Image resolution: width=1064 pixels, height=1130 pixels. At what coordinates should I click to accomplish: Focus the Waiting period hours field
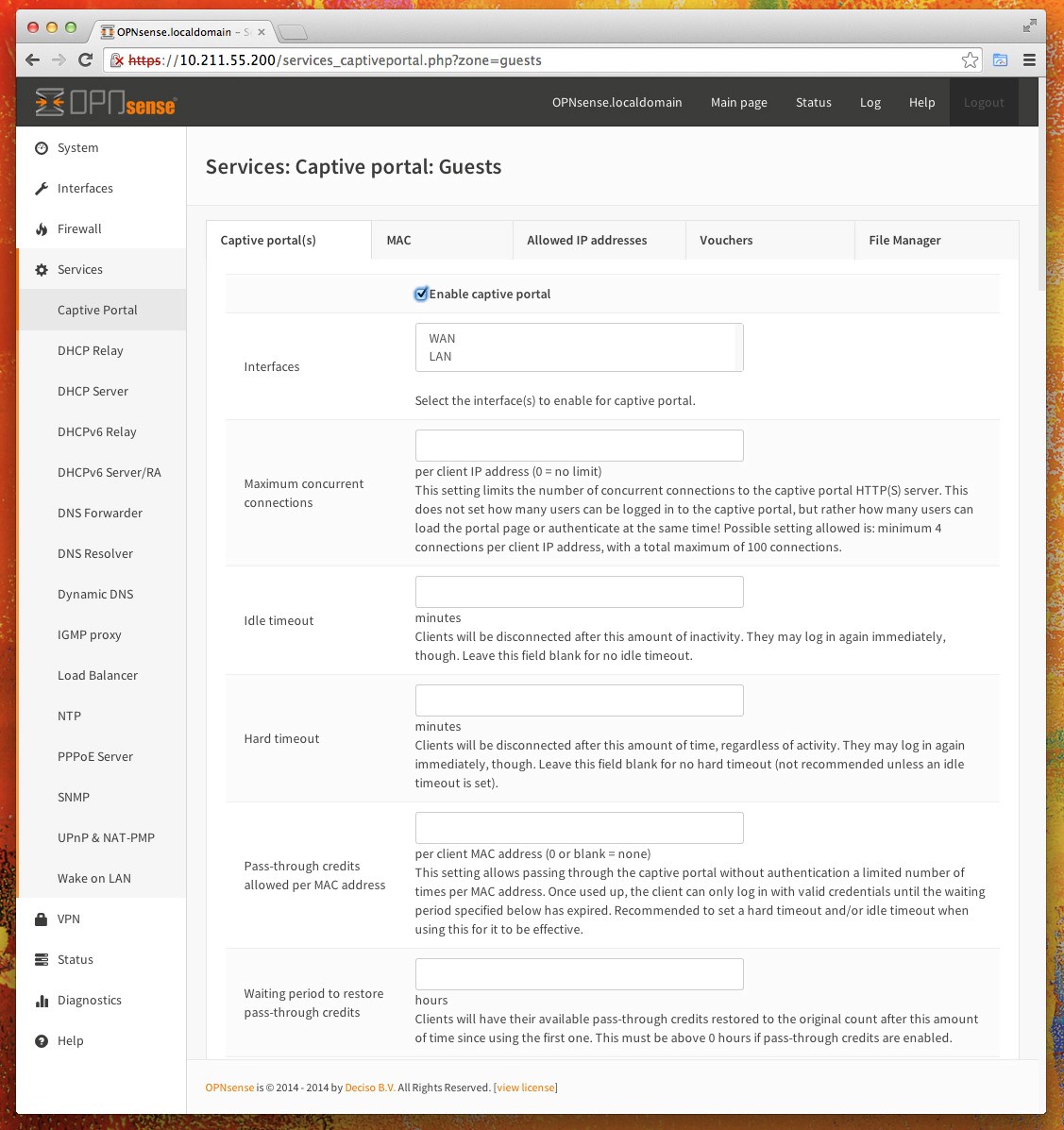579,974
